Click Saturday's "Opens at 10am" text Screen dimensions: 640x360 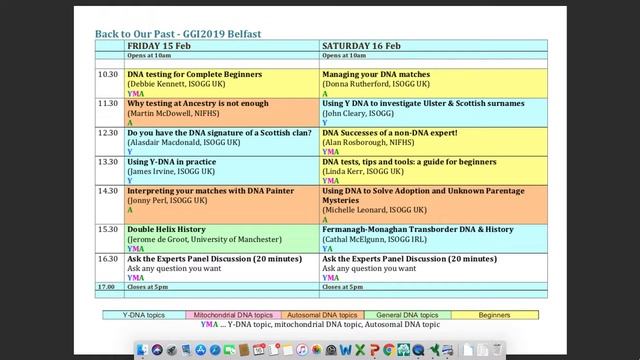pyautogui.click(x=344, y=56)
